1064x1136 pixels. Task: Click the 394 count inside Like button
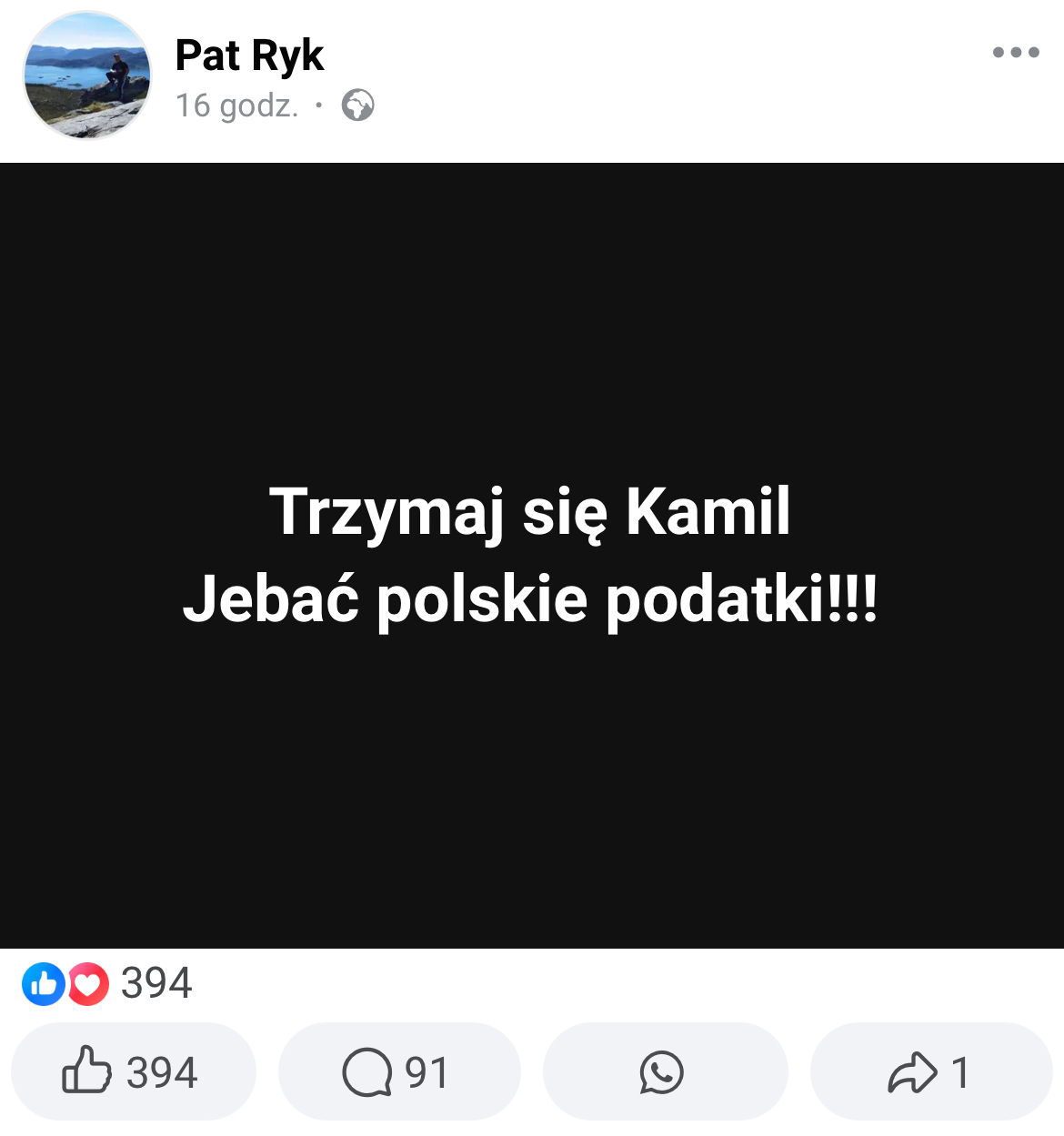[x=162, y=1073]
